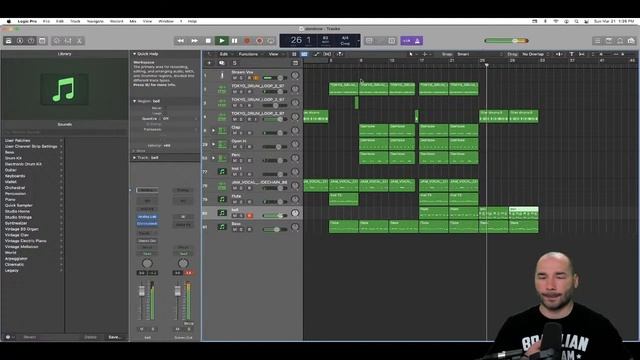This screenshot has width=640, height=360.
Task: Expand the Perc track stack triangle
Action: [x=213, y=158]
